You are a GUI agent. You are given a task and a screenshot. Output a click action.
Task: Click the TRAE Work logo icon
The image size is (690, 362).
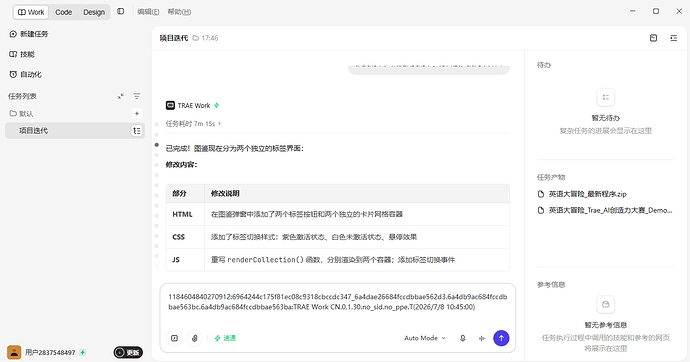click(x=170, y=105)
